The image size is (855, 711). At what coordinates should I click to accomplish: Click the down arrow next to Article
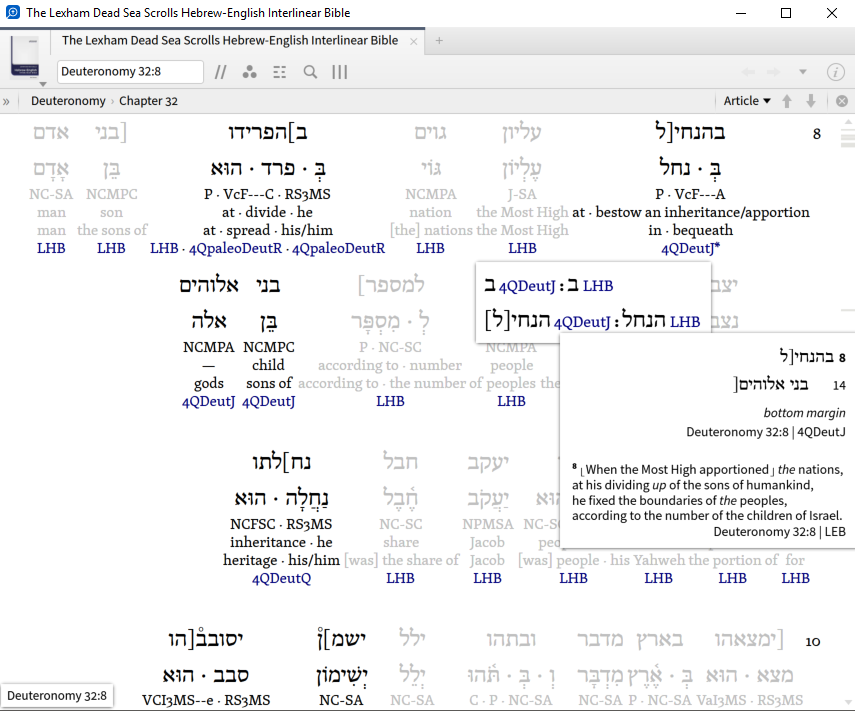810,101
